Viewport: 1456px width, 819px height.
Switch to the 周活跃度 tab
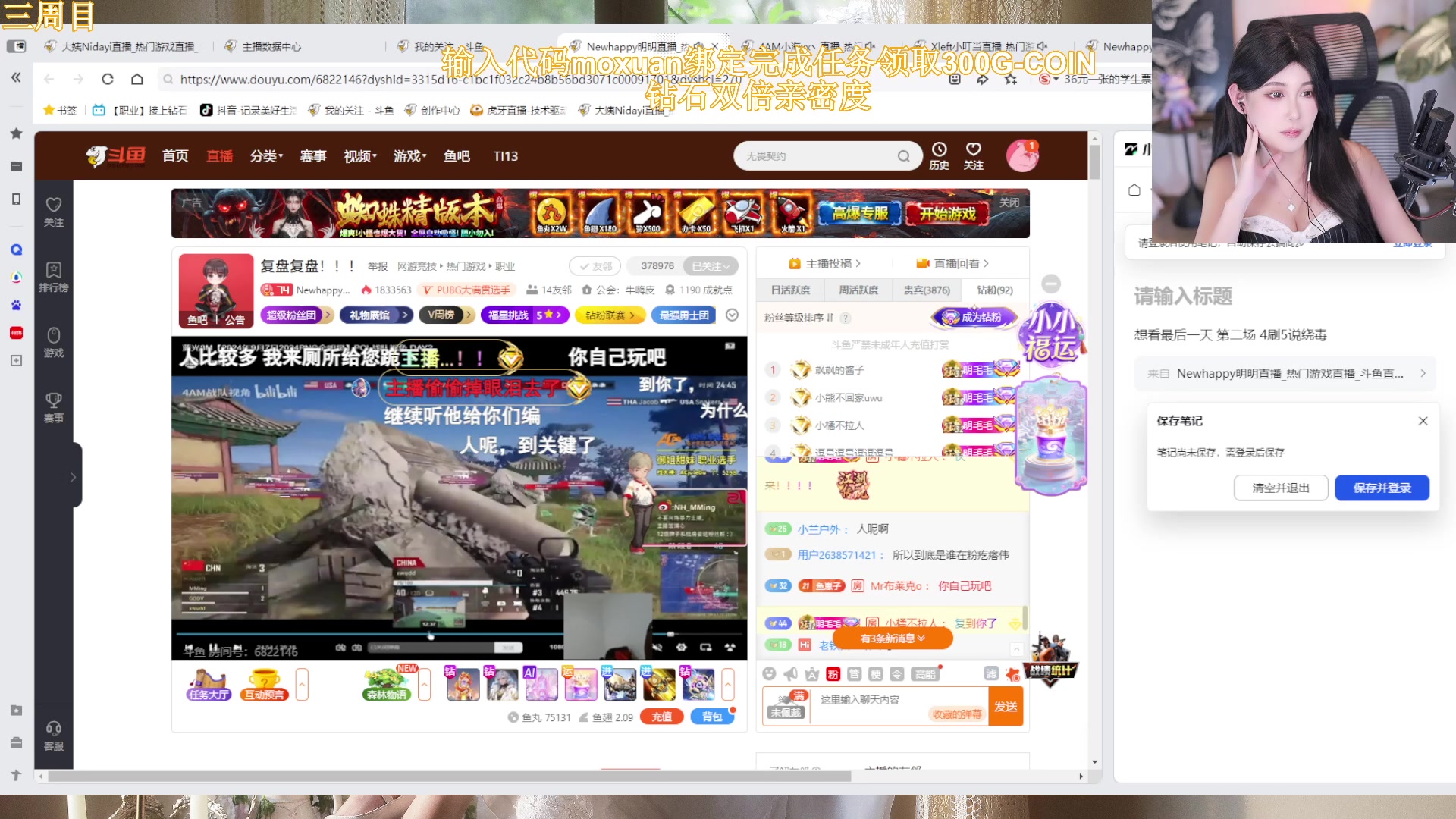pyautogui.click(x=858, y=290)
